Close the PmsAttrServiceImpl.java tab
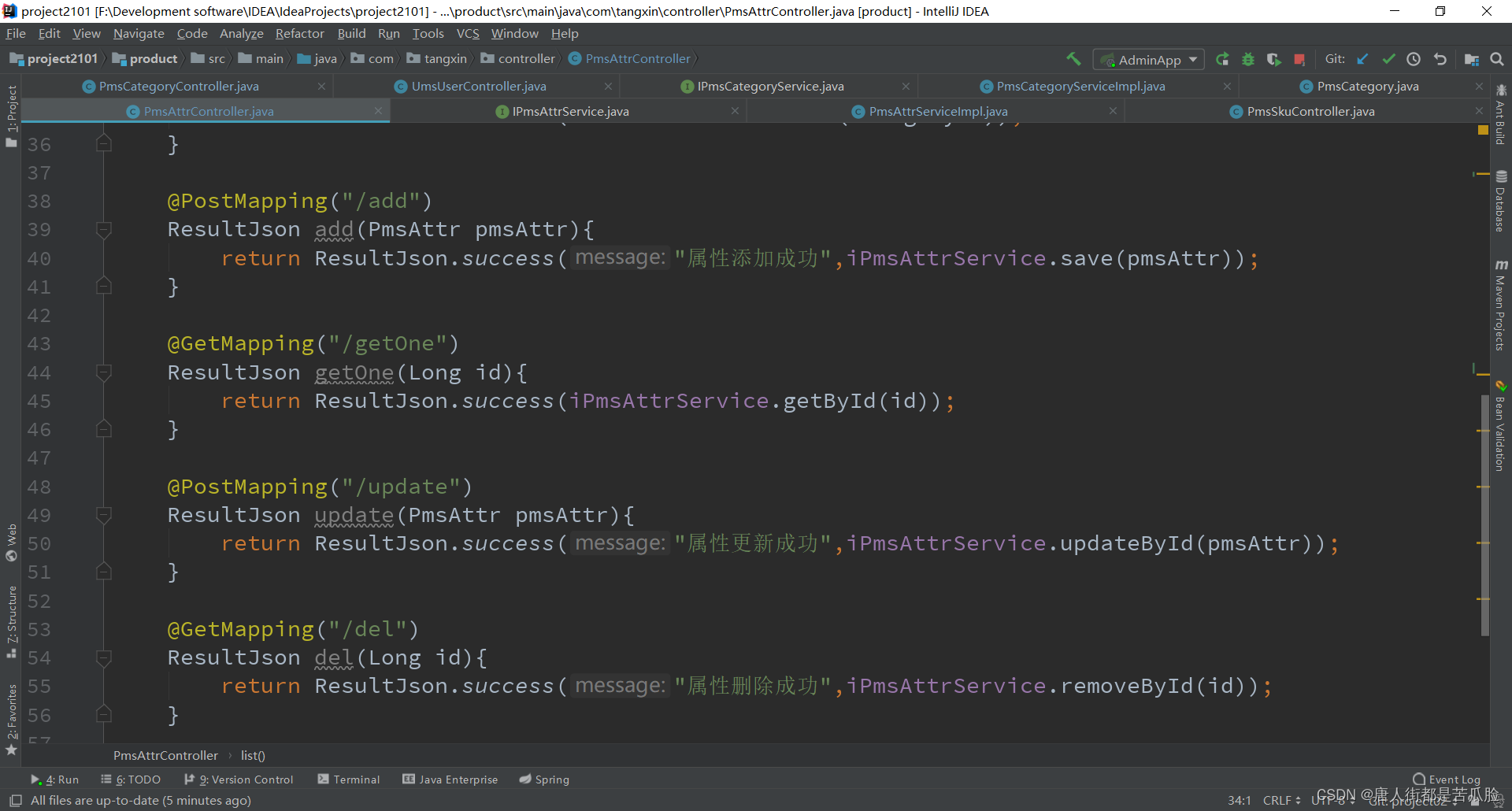The width and height of the screenshot is (1512, 811). tap(1113, 111)
